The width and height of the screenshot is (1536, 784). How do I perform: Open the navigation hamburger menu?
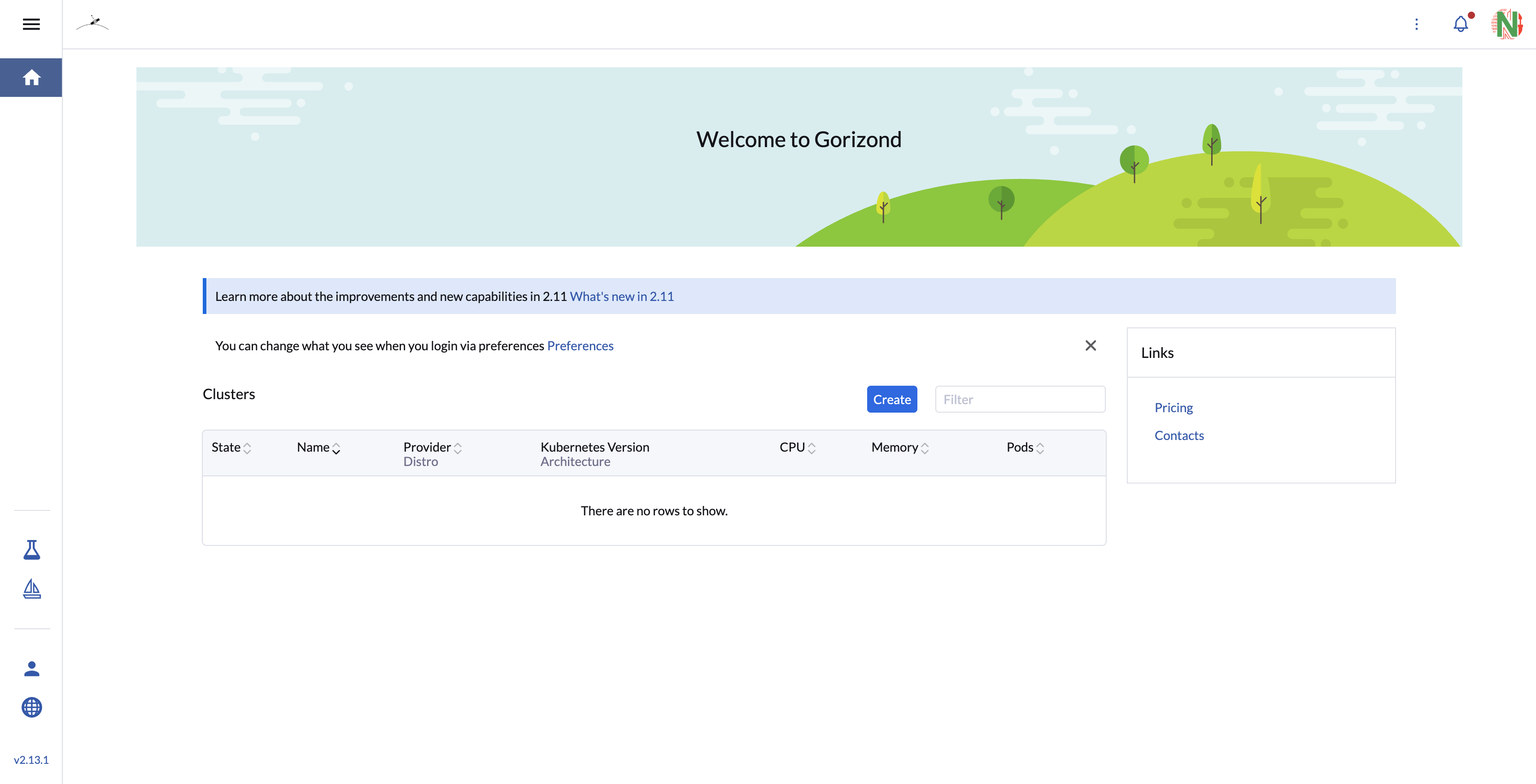(x=31, y=24)
